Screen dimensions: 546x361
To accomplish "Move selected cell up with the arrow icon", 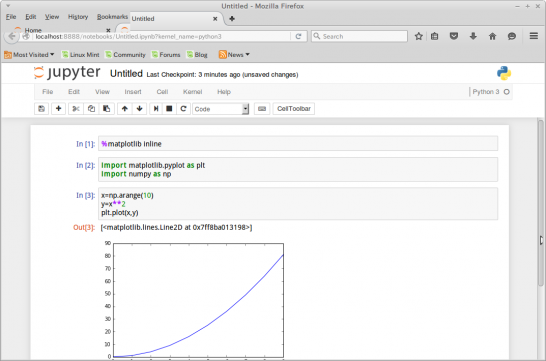I will (125, 109).
